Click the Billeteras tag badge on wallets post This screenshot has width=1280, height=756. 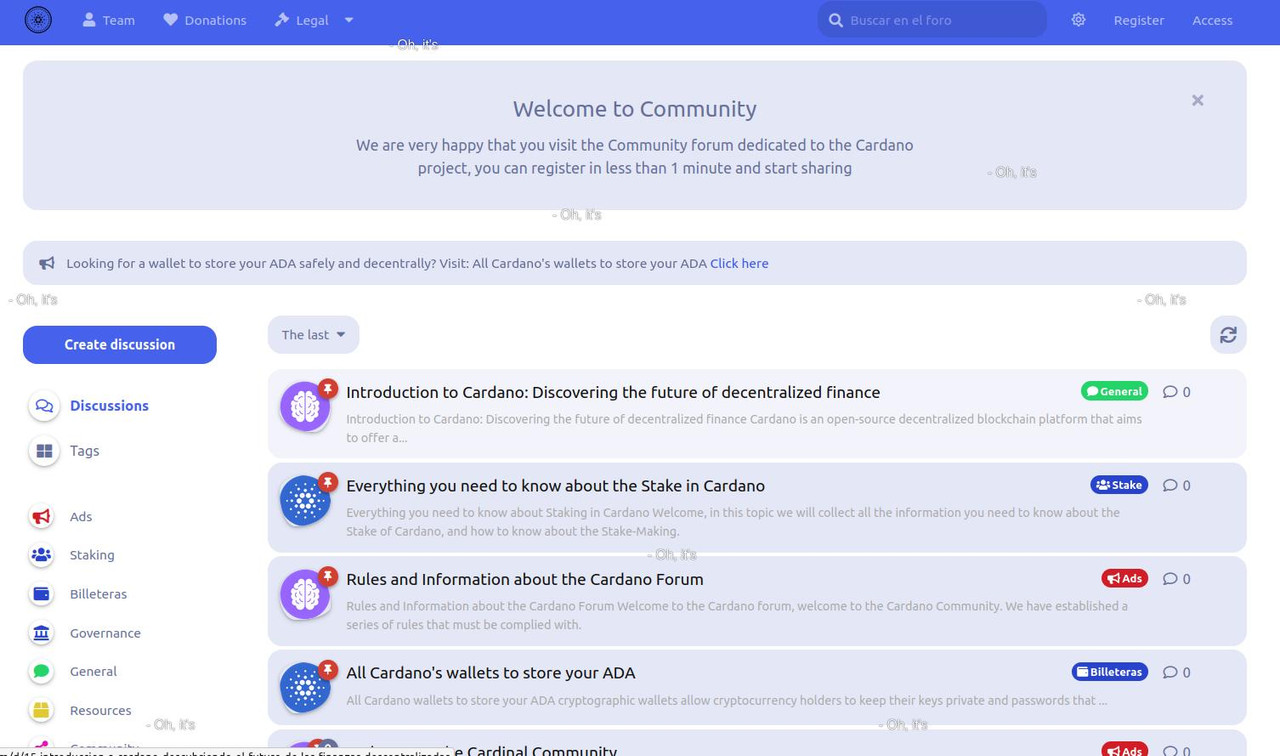[1110, 672]
